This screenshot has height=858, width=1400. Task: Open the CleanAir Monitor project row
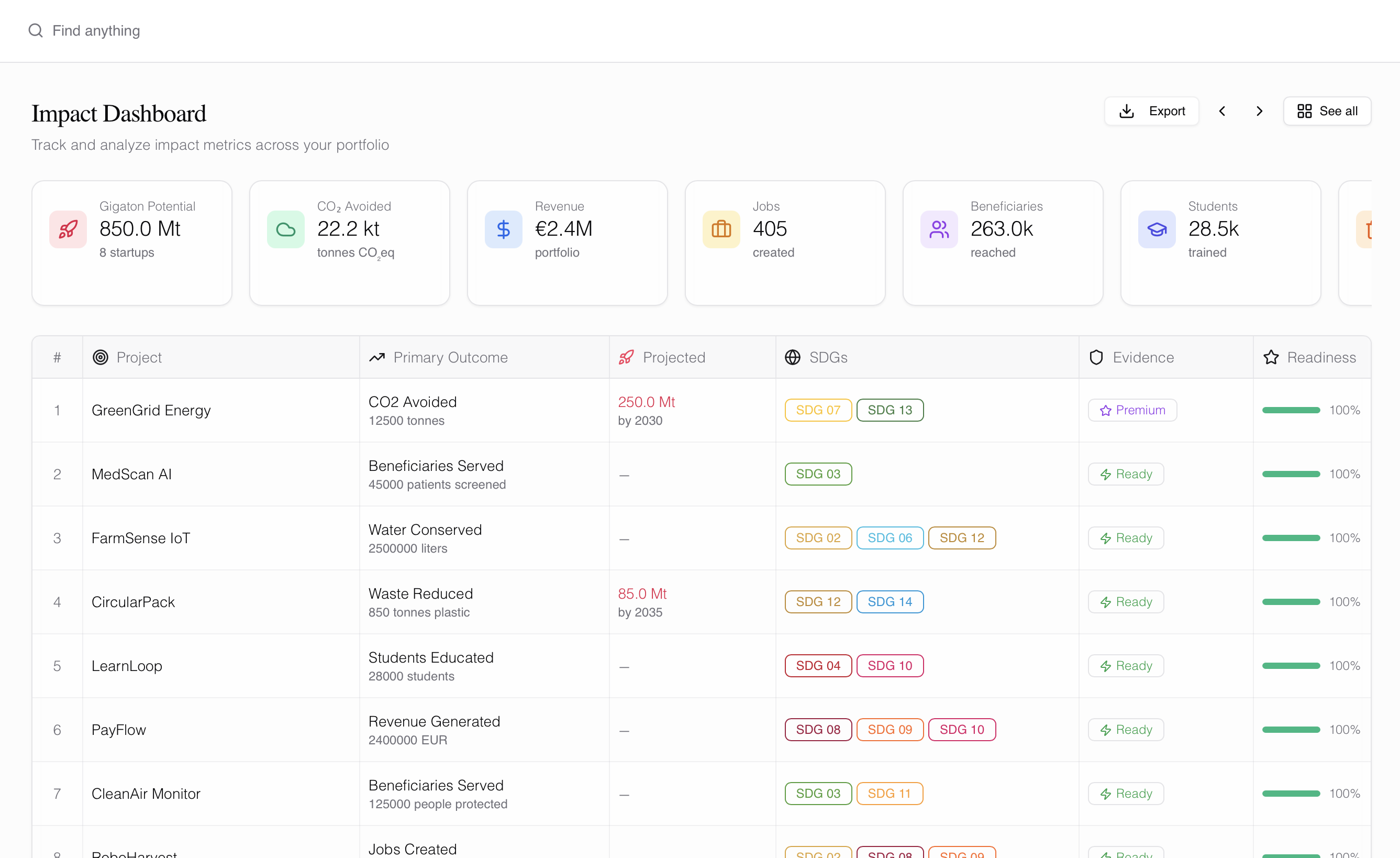701,793
